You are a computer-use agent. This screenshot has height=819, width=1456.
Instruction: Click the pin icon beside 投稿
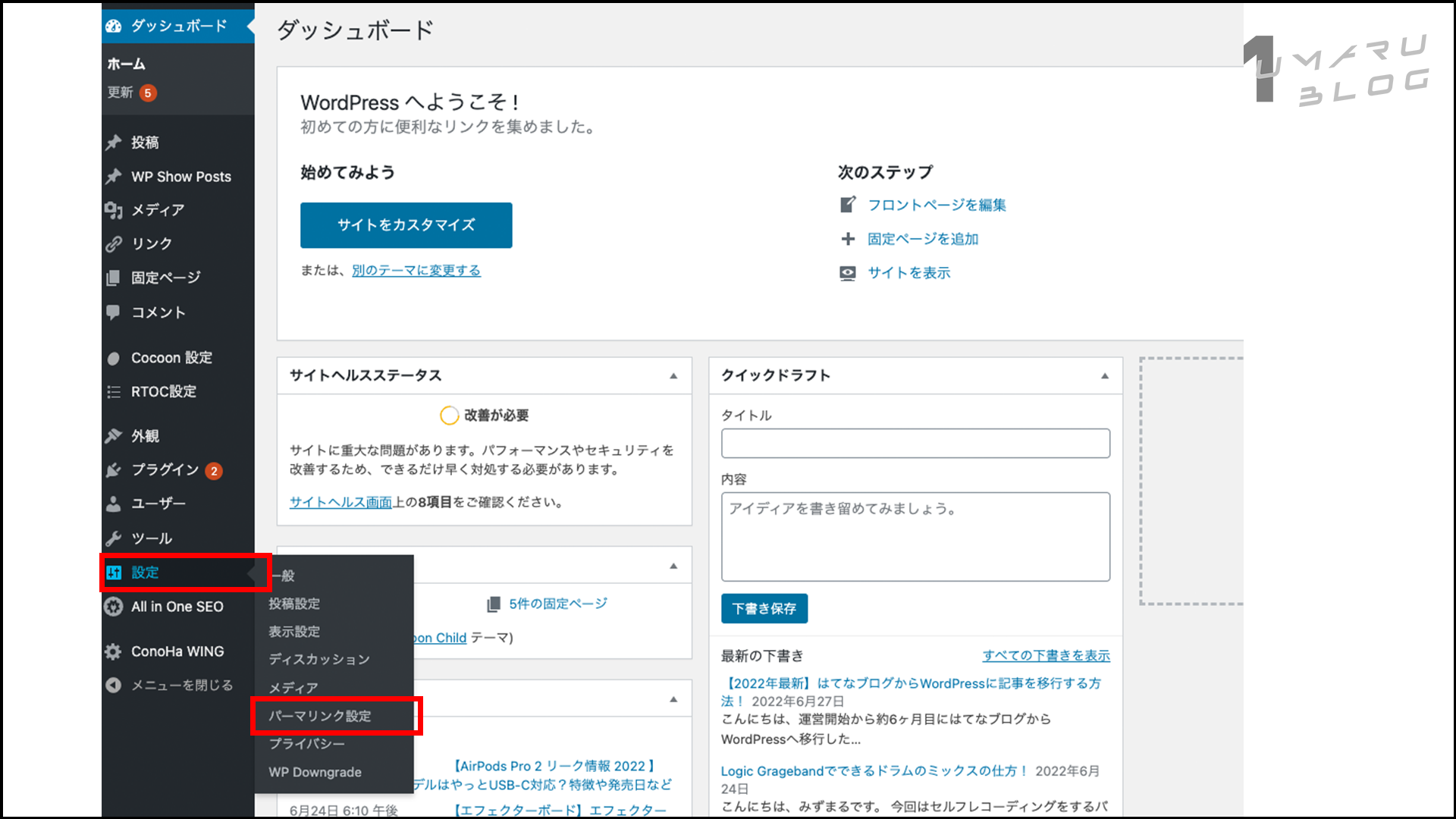coord(114,143)
